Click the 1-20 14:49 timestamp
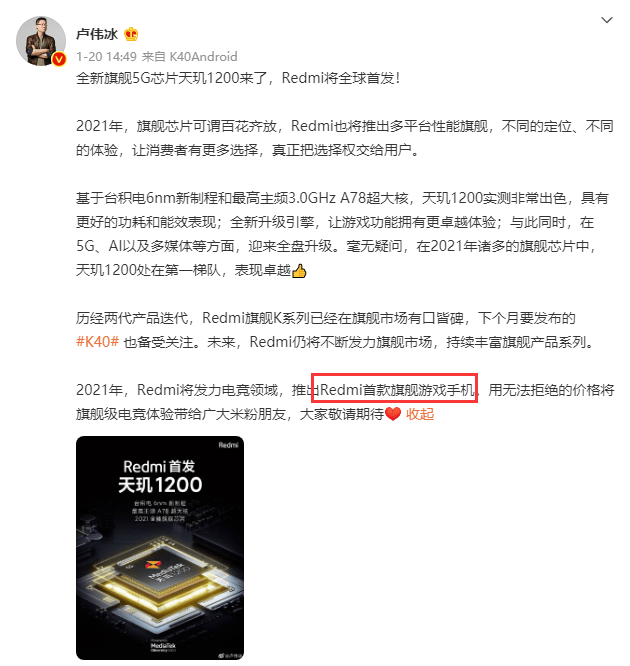Viewport: 630px width, 666px height. coord(106,56)
